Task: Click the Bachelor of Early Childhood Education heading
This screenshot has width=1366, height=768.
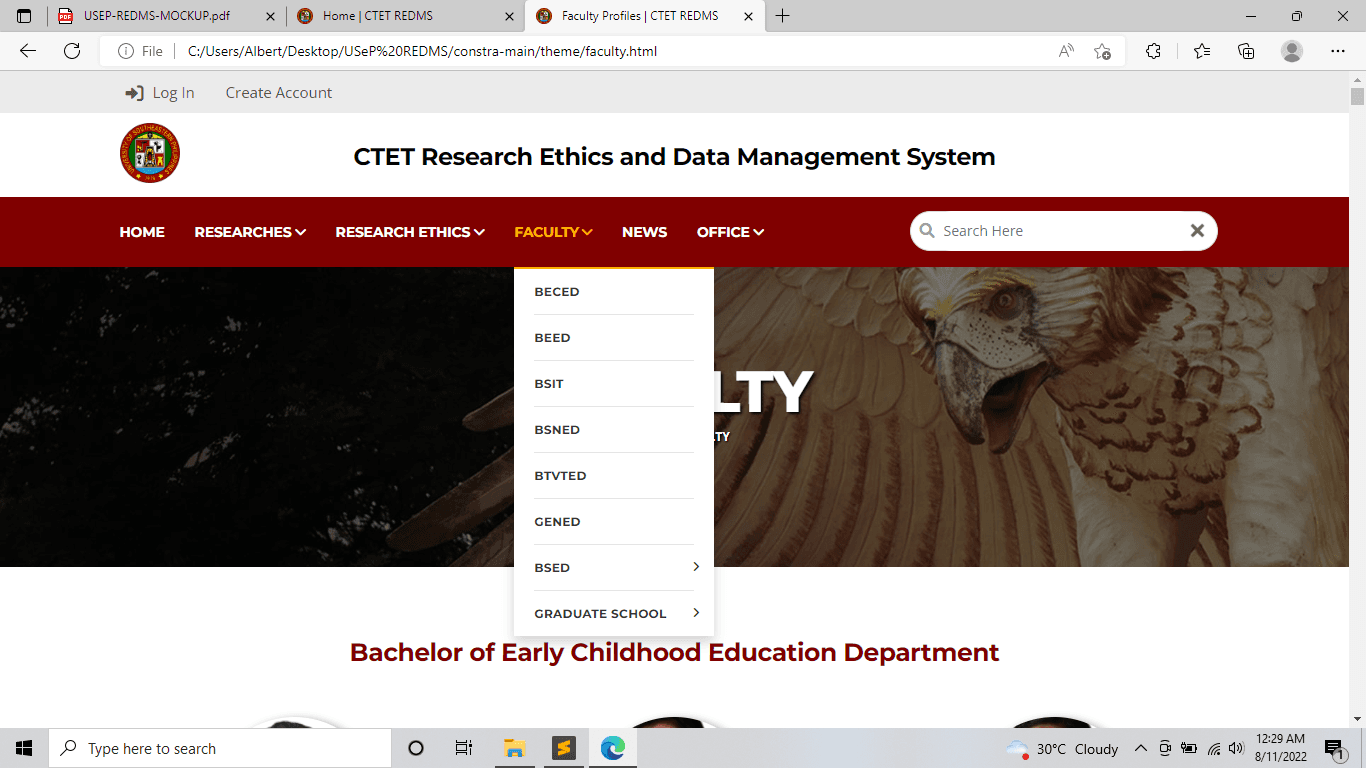Action: point(674,653)
